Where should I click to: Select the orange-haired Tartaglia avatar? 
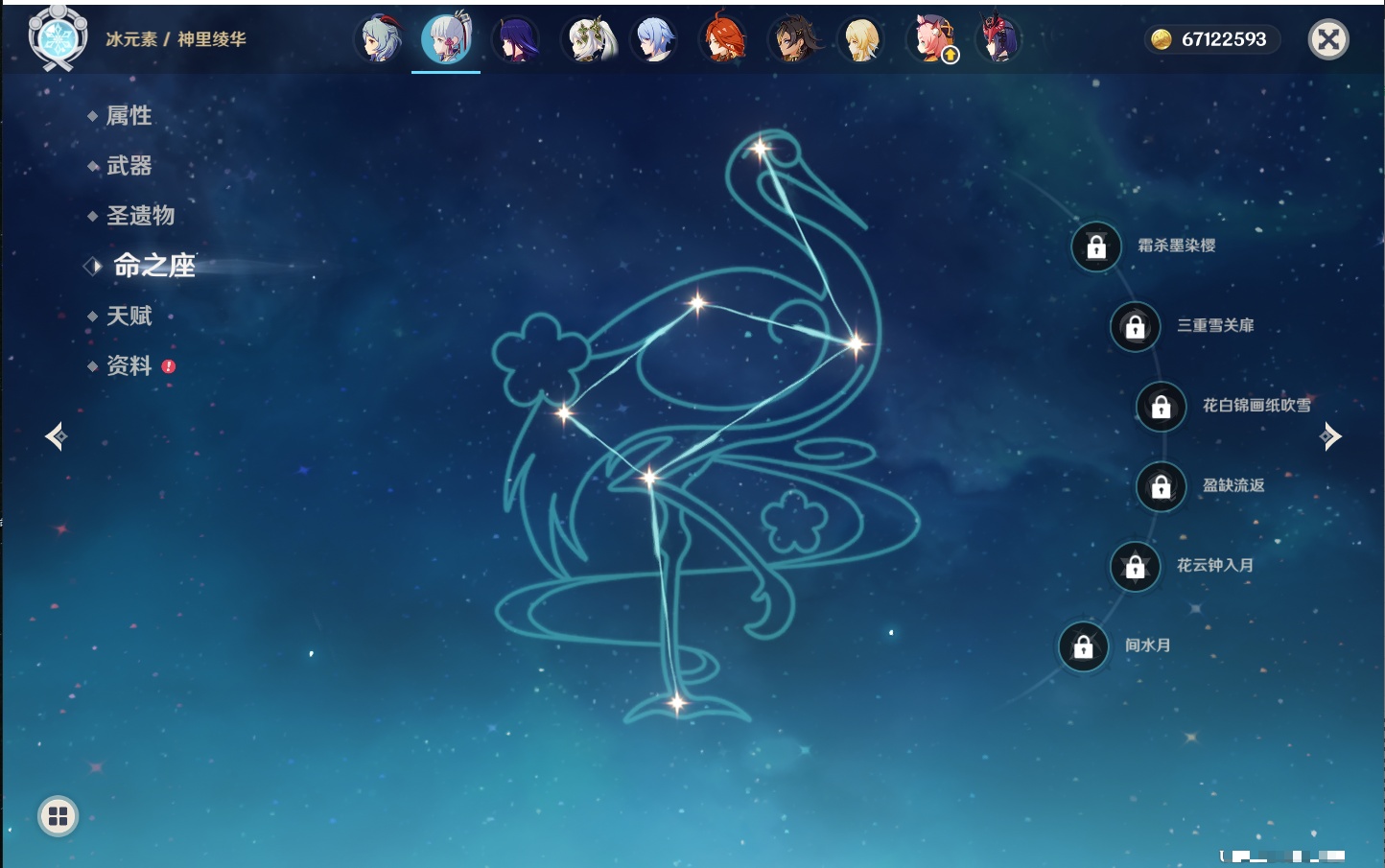(x=723, y=39)
